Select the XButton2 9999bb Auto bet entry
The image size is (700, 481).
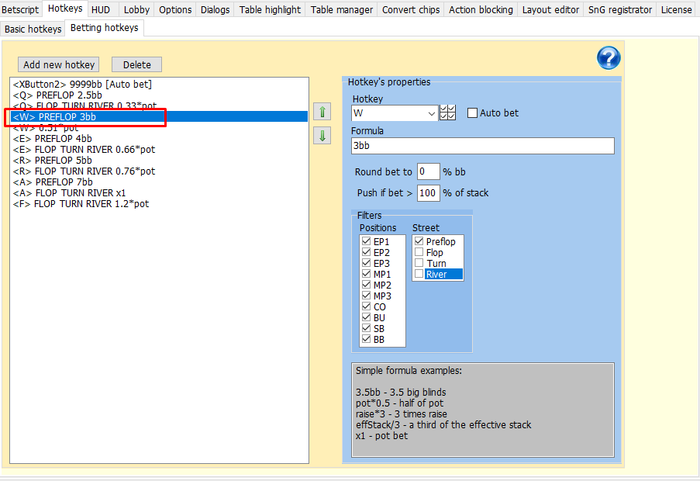click(96, 84)
